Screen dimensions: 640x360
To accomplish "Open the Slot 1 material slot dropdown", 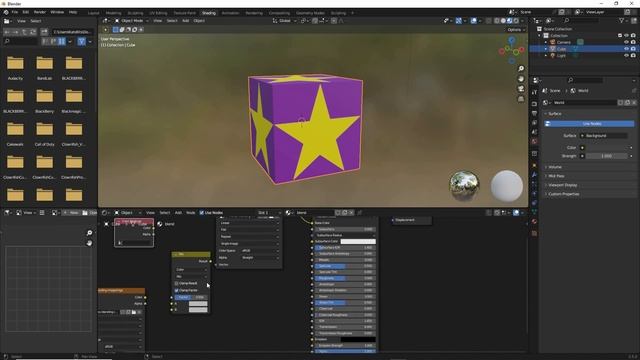I will (x=269, y=213).
